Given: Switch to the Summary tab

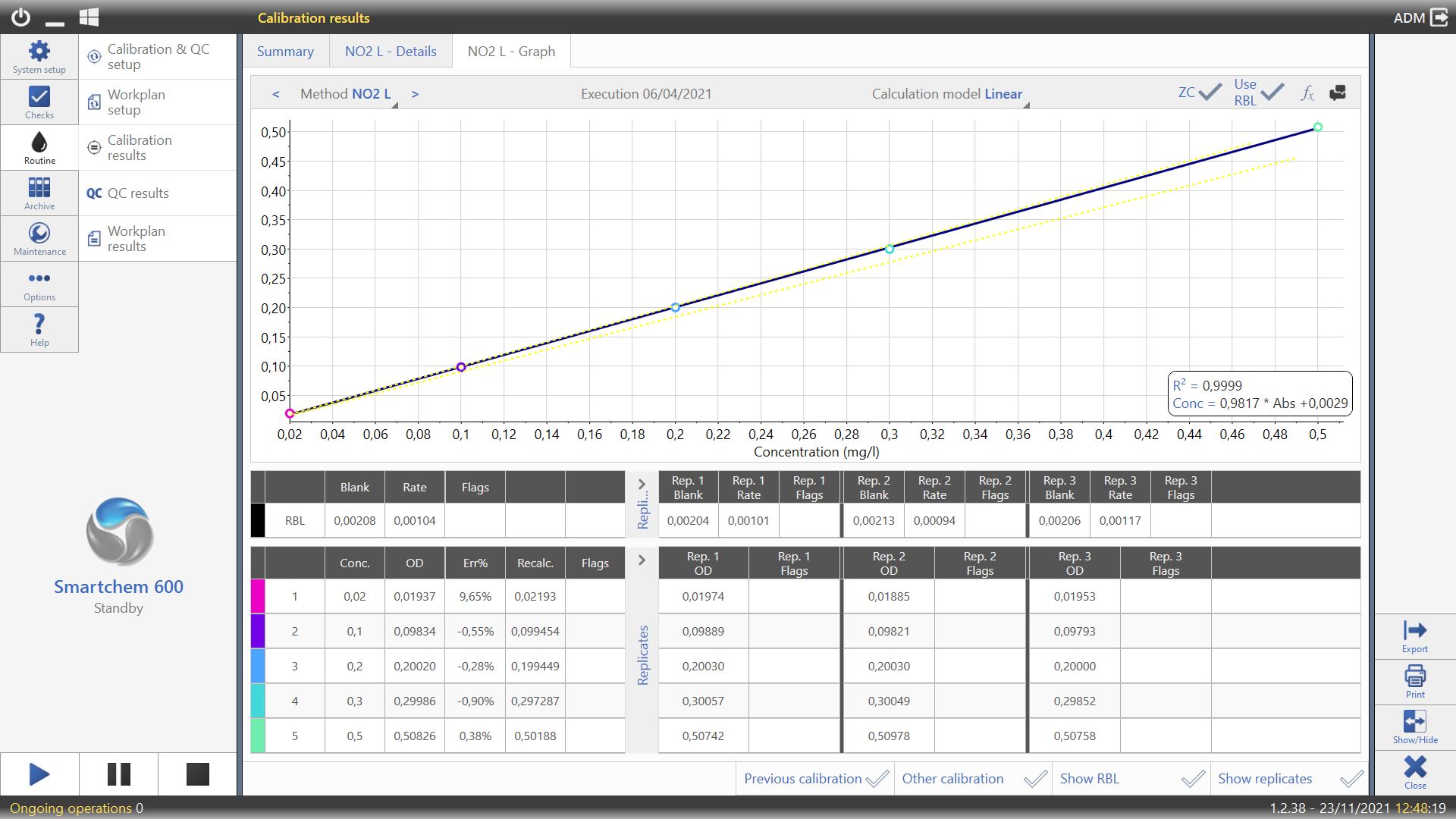Looking at the screenshot, I should coord(285,52).
